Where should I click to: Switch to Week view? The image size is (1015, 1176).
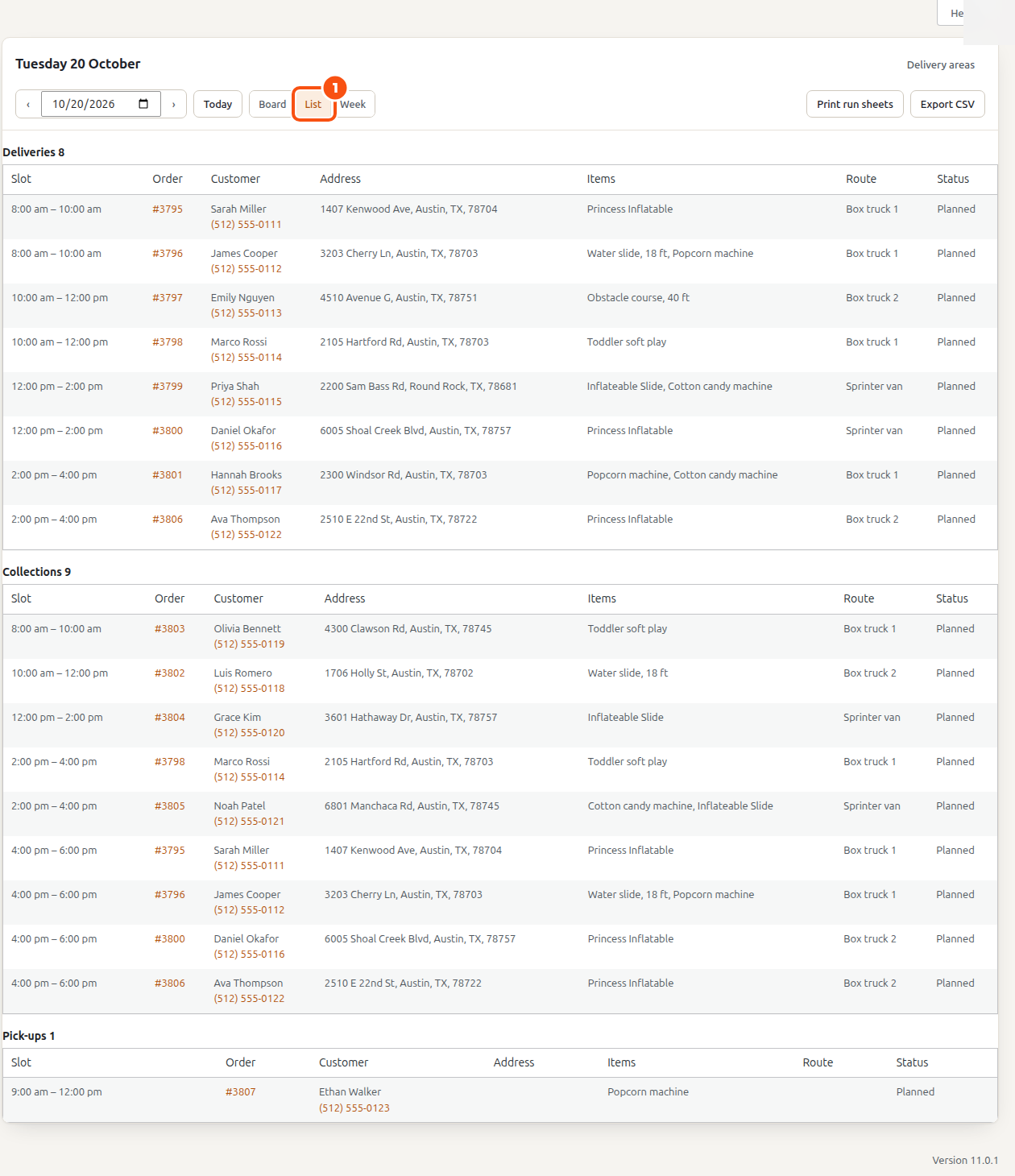click(353, 104)
